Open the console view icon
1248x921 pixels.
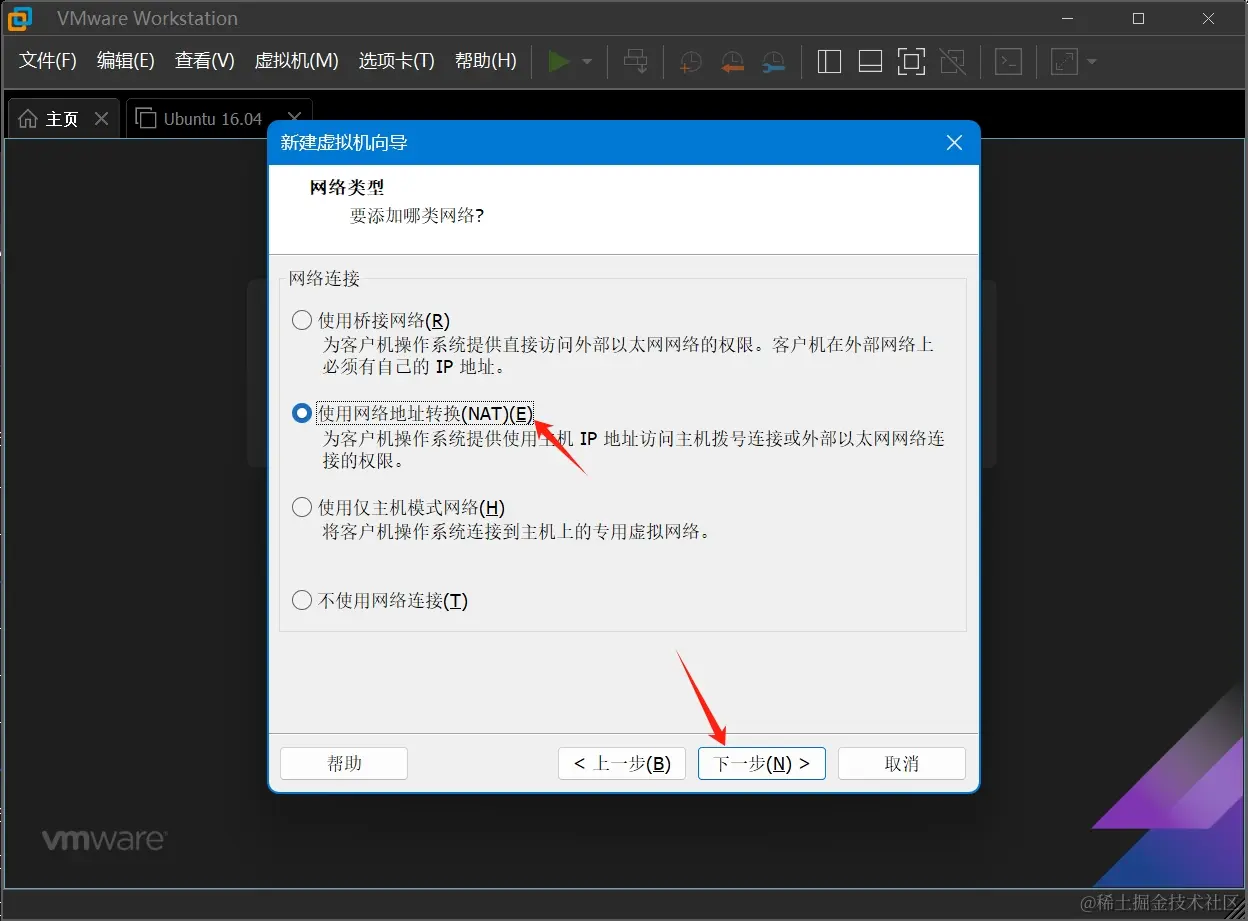click(1009, 62)
